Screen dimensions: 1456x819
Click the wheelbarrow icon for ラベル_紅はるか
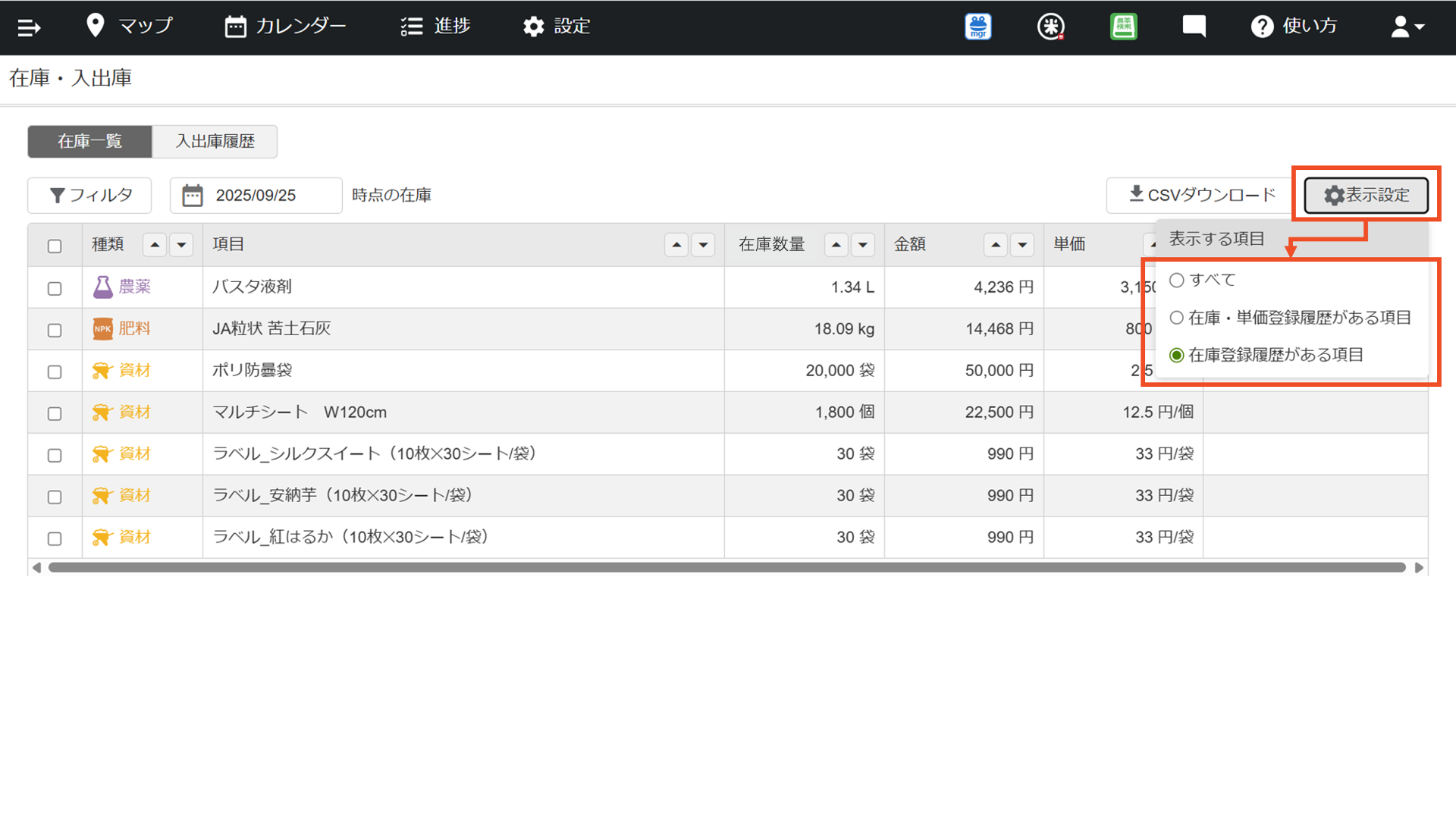click(x=102, y=538)
